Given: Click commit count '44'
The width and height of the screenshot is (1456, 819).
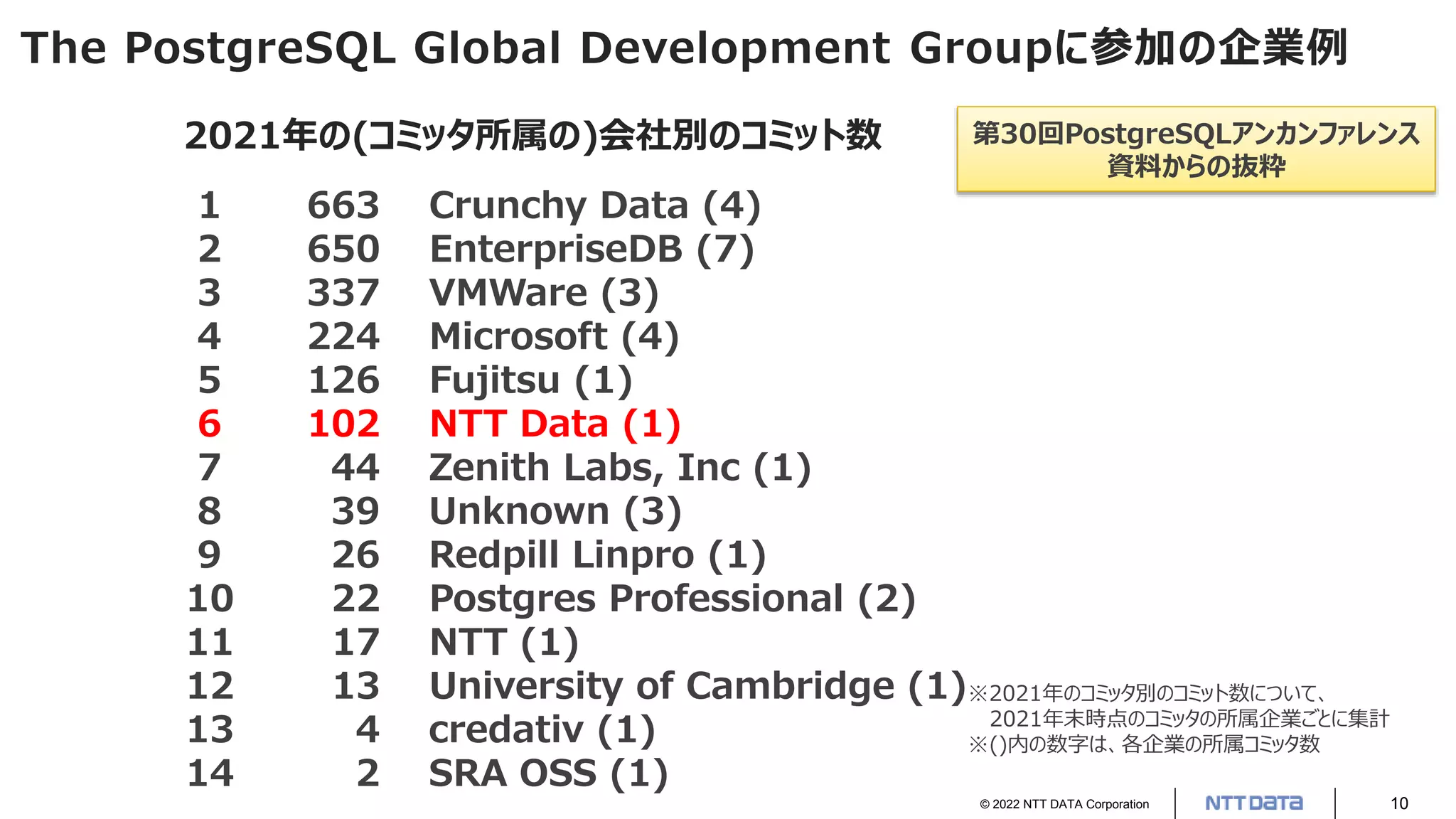Looking at the screenshot, I should (x=355, y=468).
